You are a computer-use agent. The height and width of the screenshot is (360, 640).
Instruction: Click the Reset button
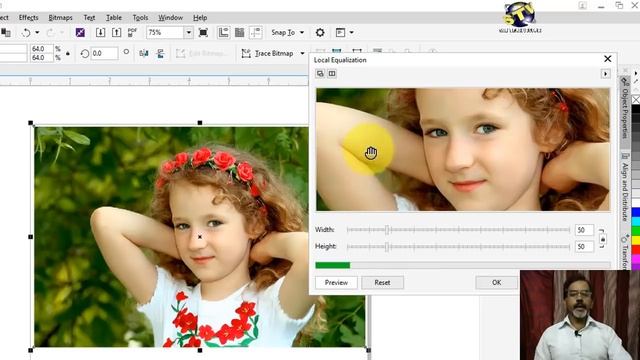[x=382, y=282]
